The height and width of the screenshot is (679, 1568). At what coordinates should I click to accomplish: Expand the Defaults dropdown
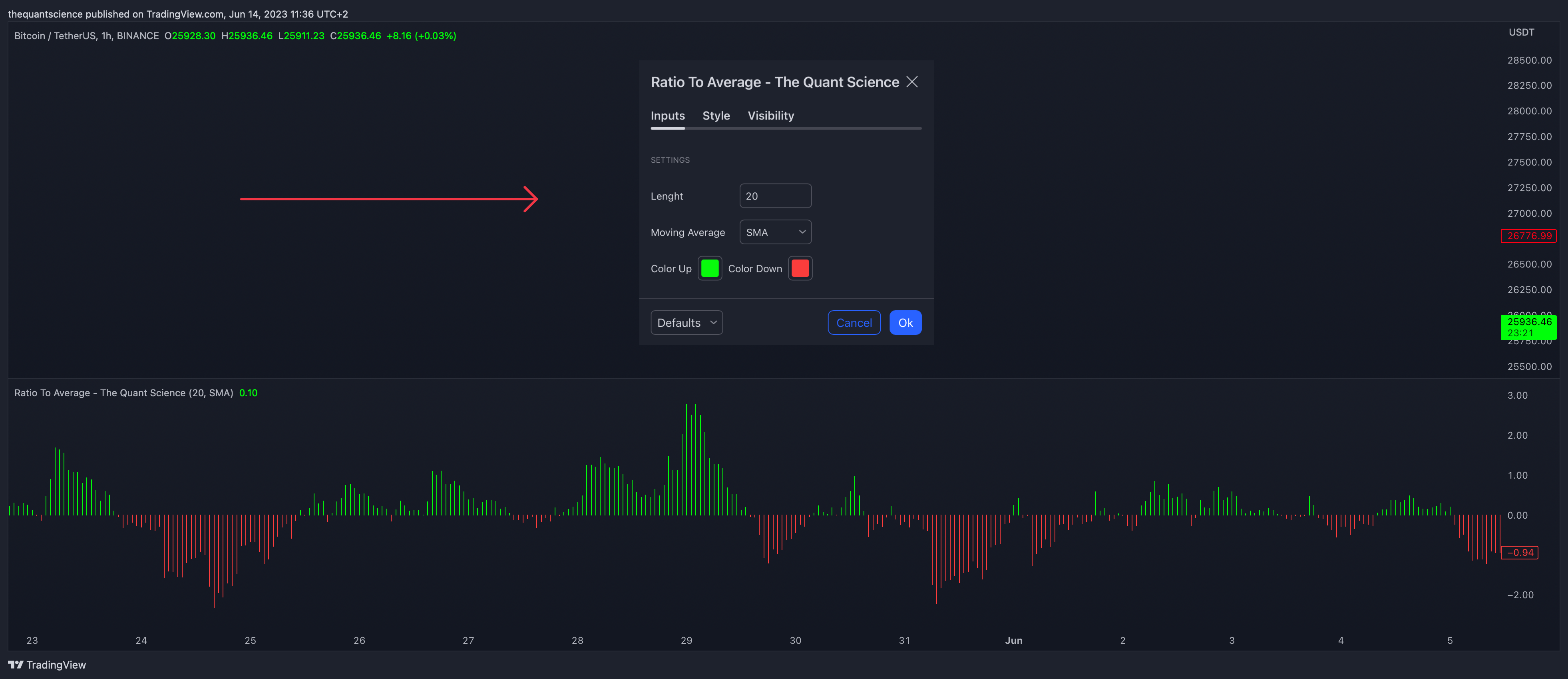686,323
